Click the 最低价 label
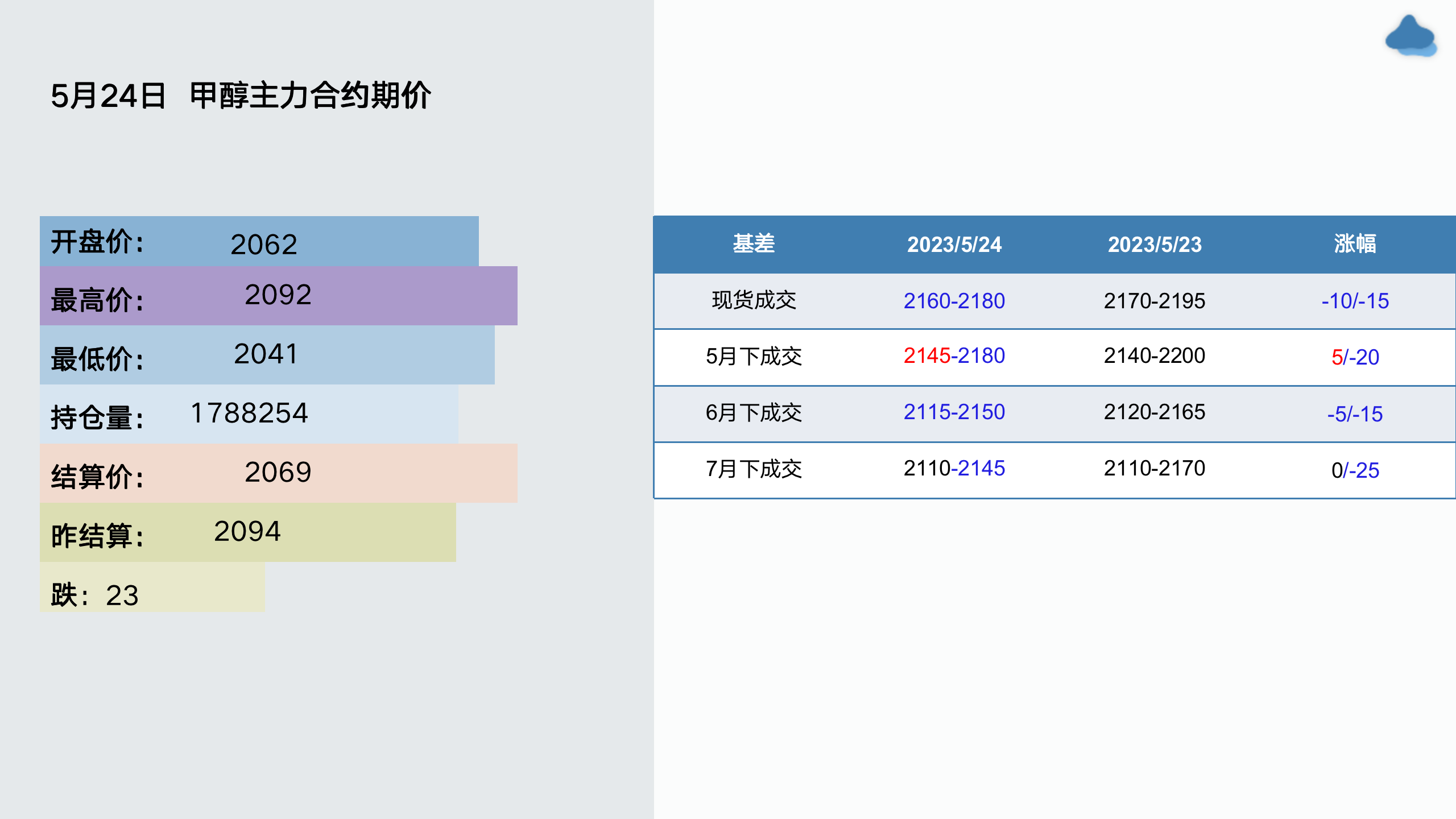1456x819 pixels. [x=97, y=359]
